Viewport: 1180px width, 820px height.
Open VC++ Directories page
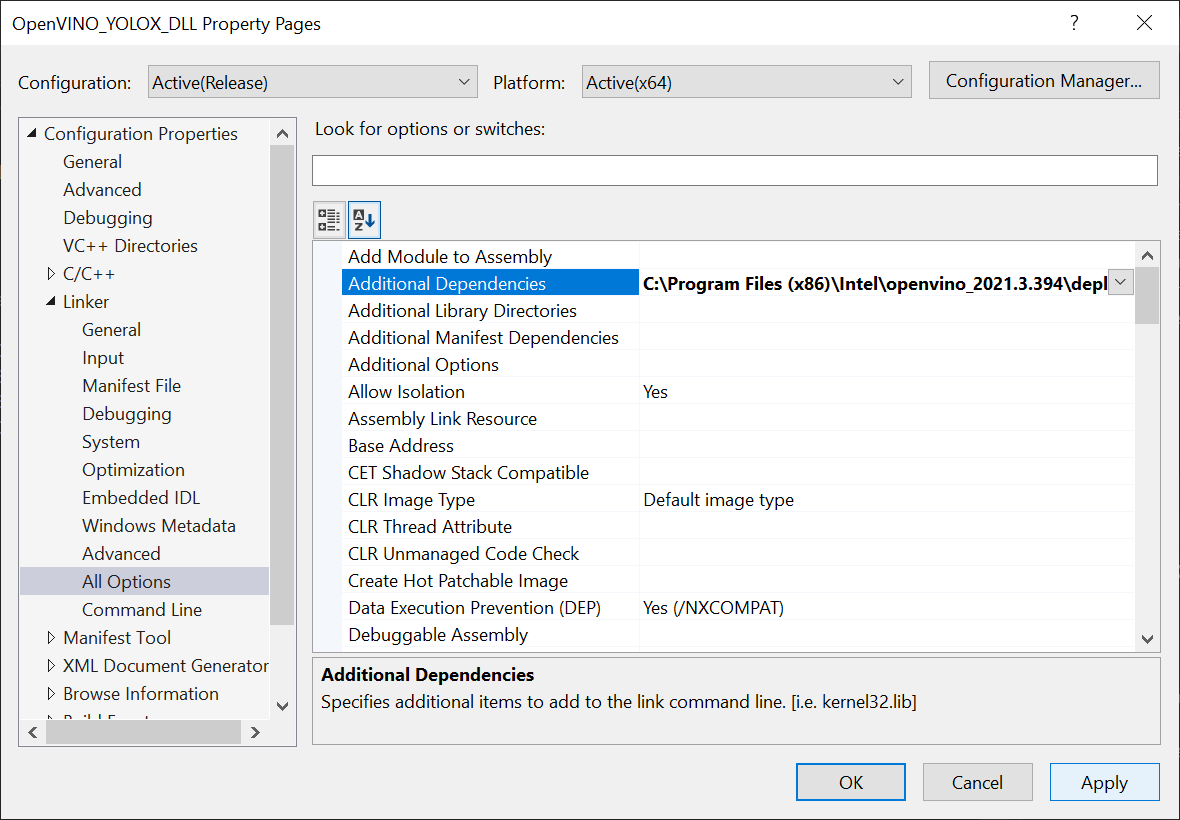130,246
